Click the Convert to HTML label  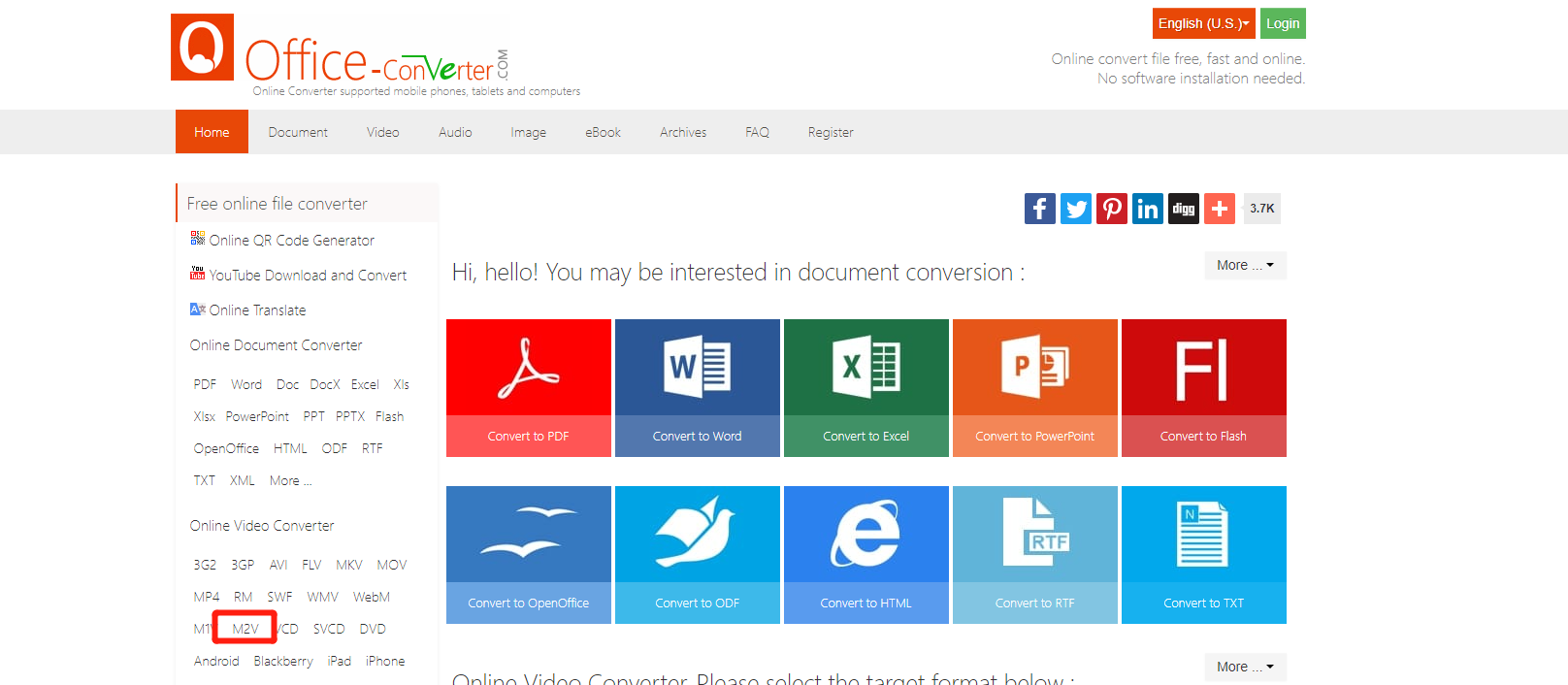[x=866, y=603]
